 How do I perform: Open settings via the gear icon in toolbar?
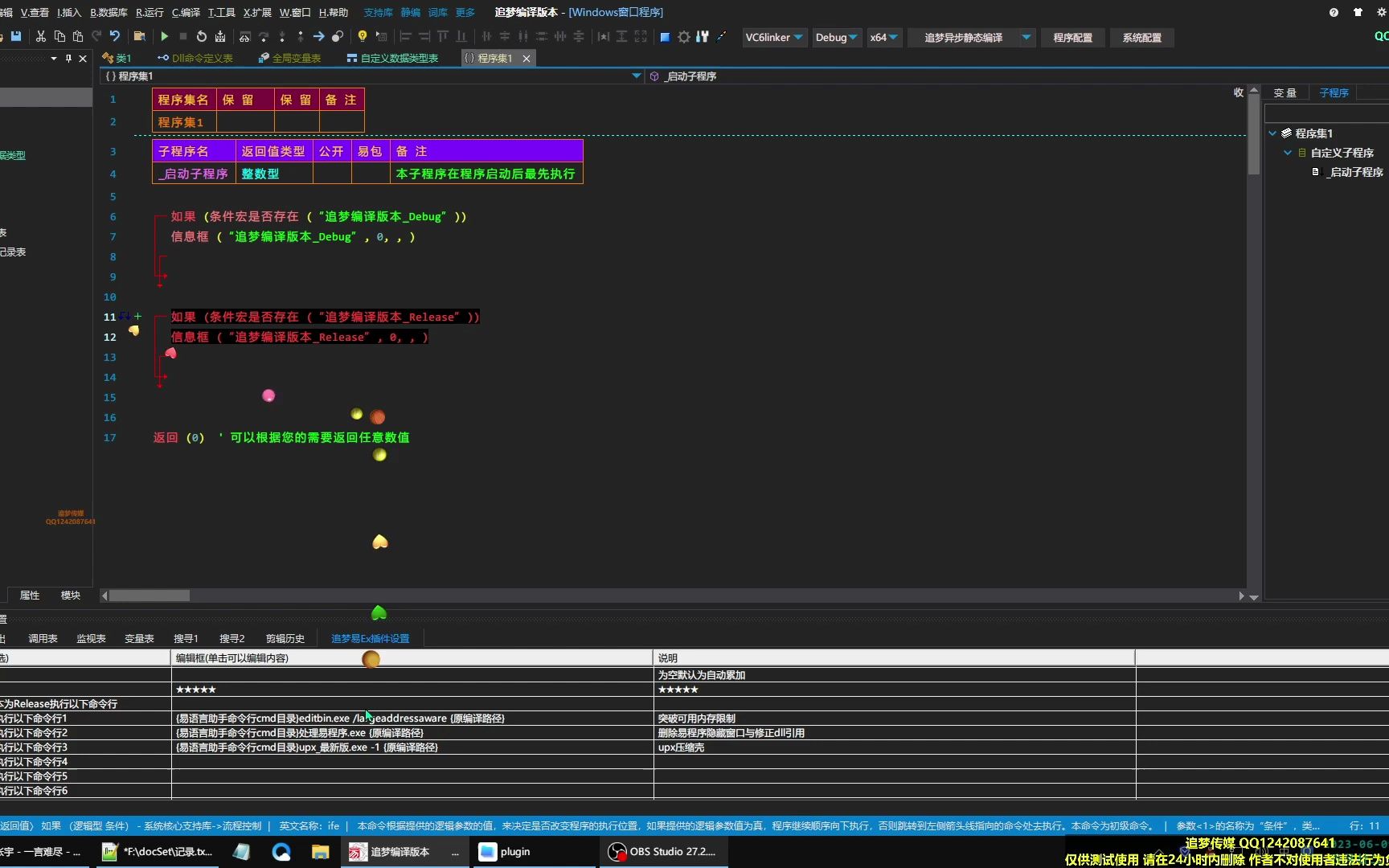pos(684,37)
